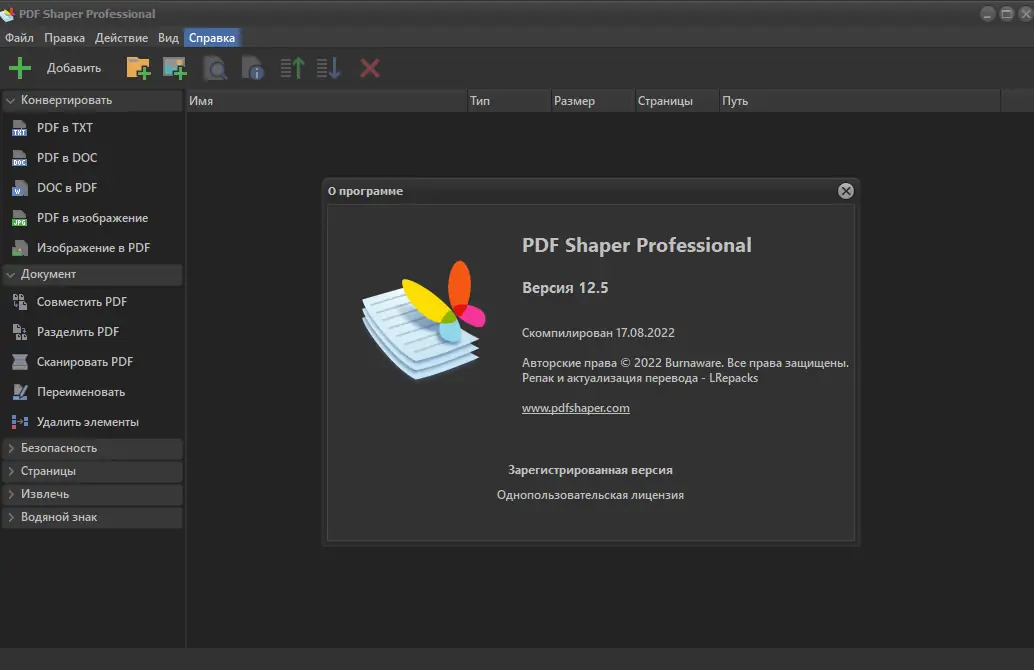The height and width of the screenshot is (670, 1034).
Task: Sort by the Страницы column header
Action: 677,101
